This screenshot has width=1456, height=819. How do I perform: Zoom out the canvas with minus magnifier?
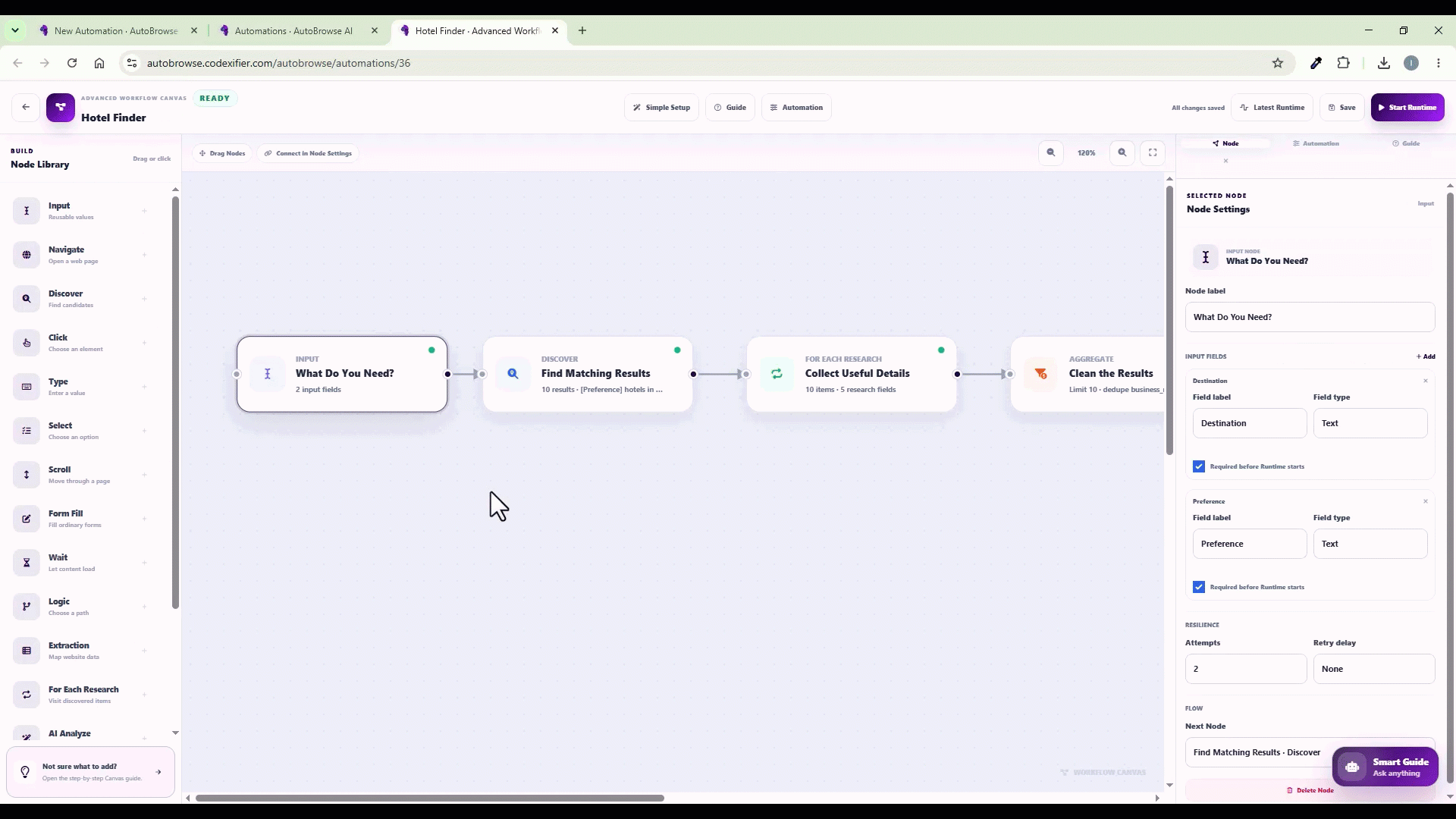point(1051,152)
